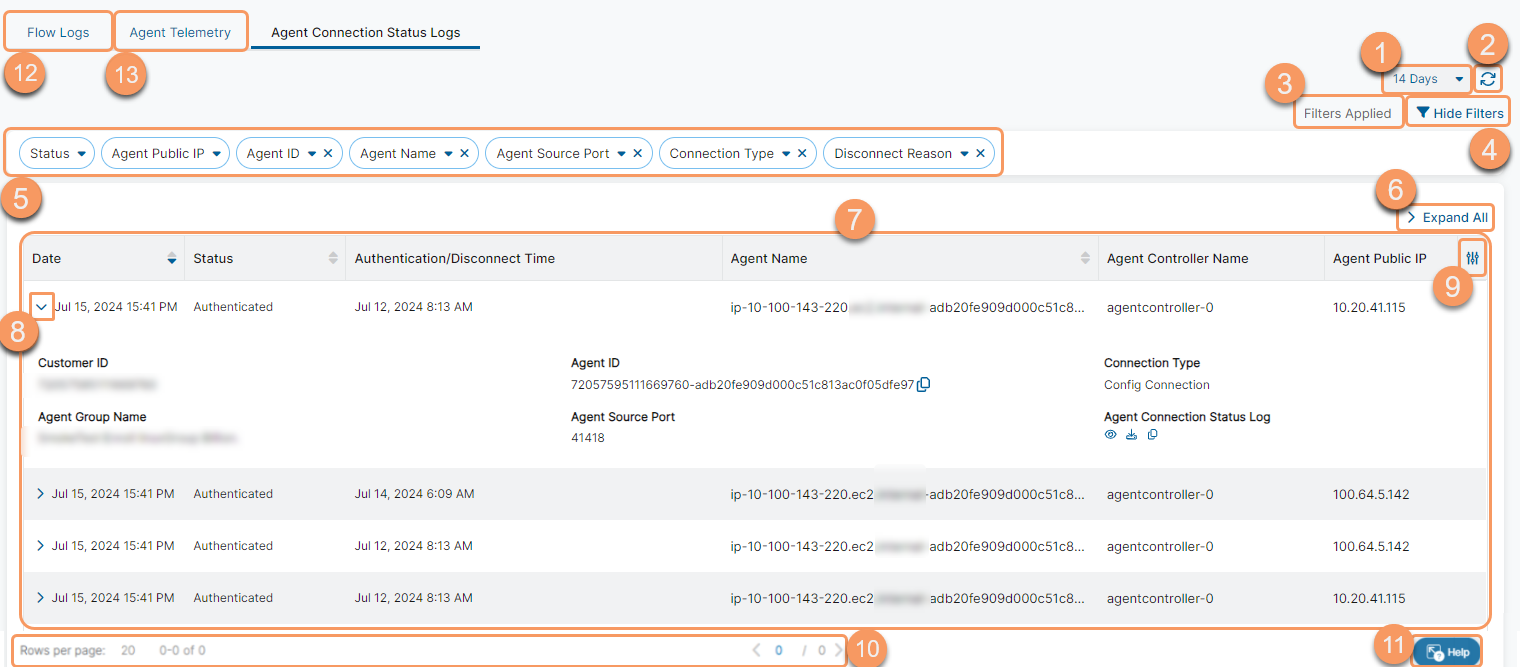
Task: Collapse the expanded Jul 15 log entry
Action: click(40, 306)
